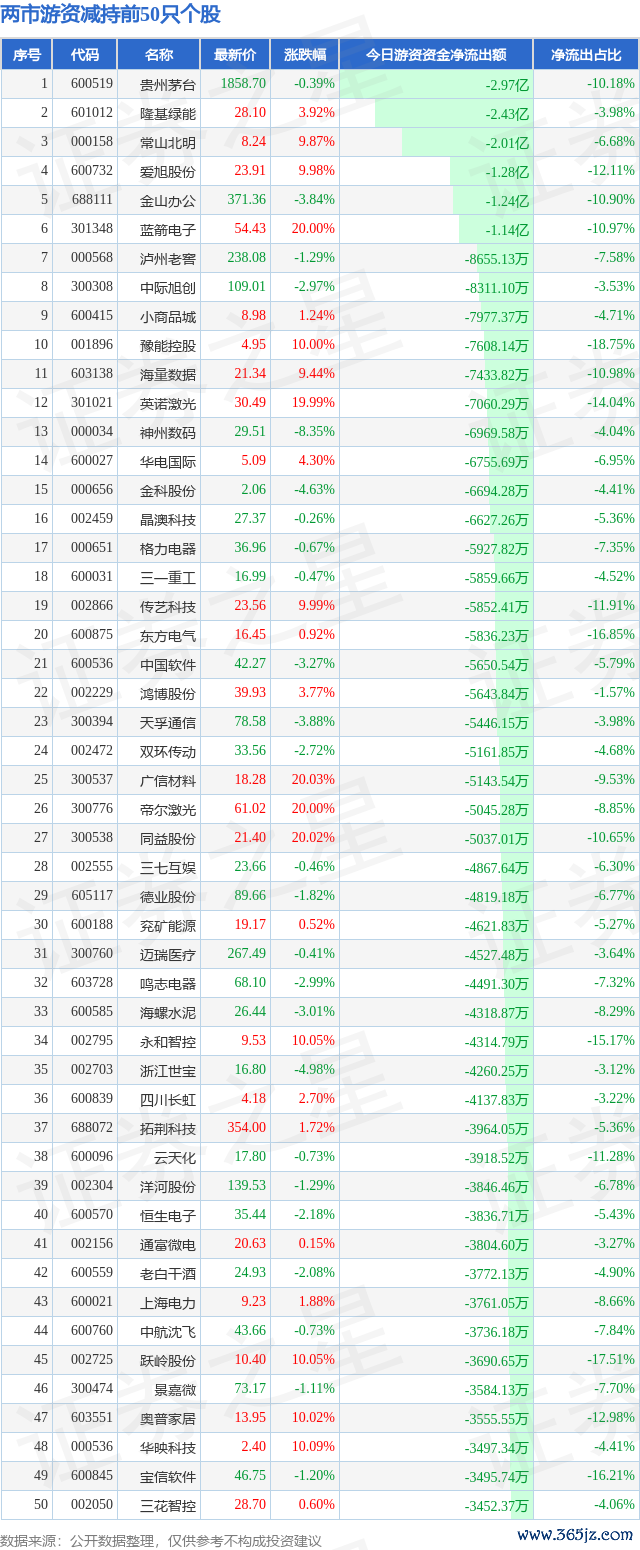Click the -8.35% change for 神州数码

314,432
